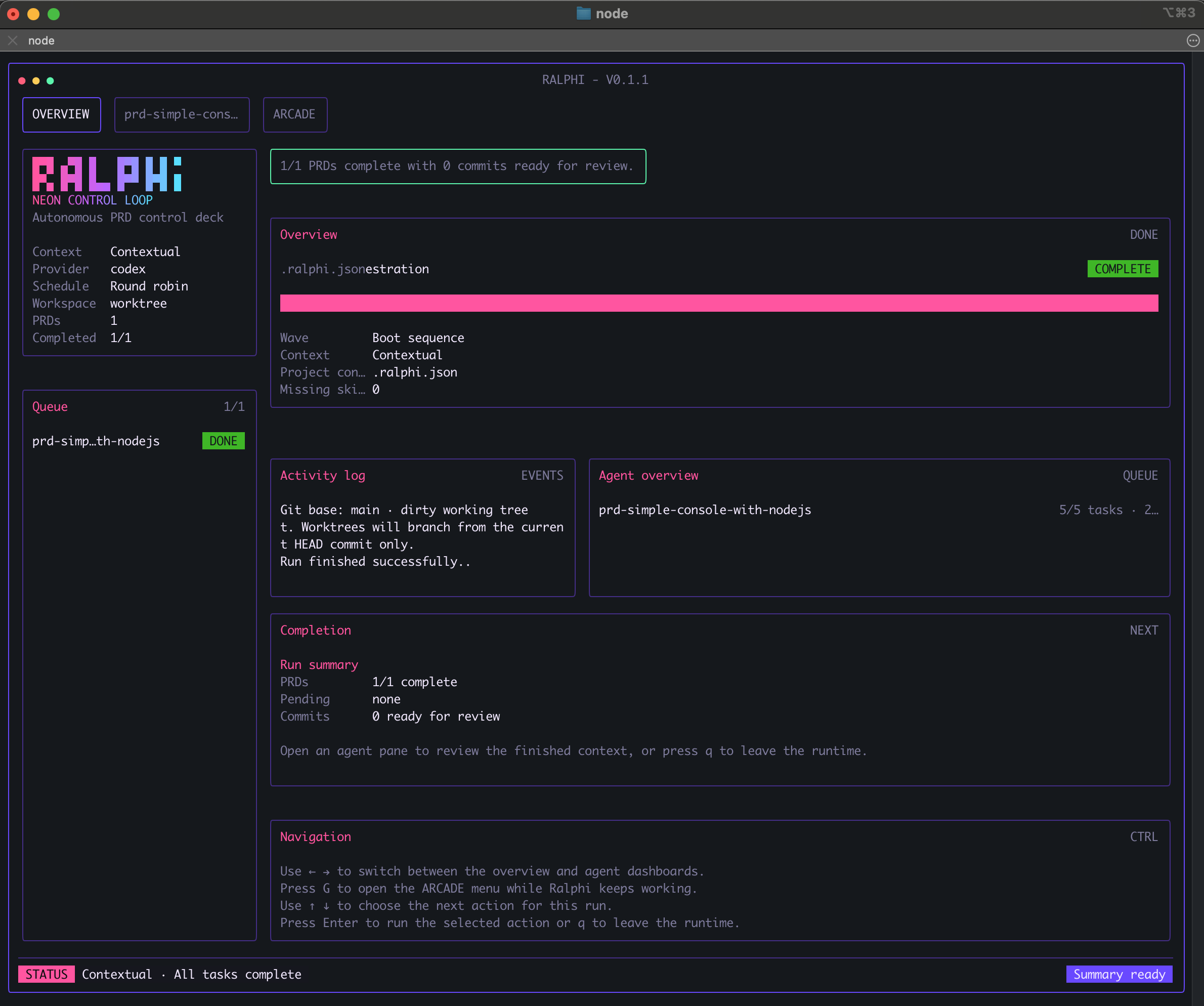Click the DONE label in the Overview panel header

[x=1144, y=234]
